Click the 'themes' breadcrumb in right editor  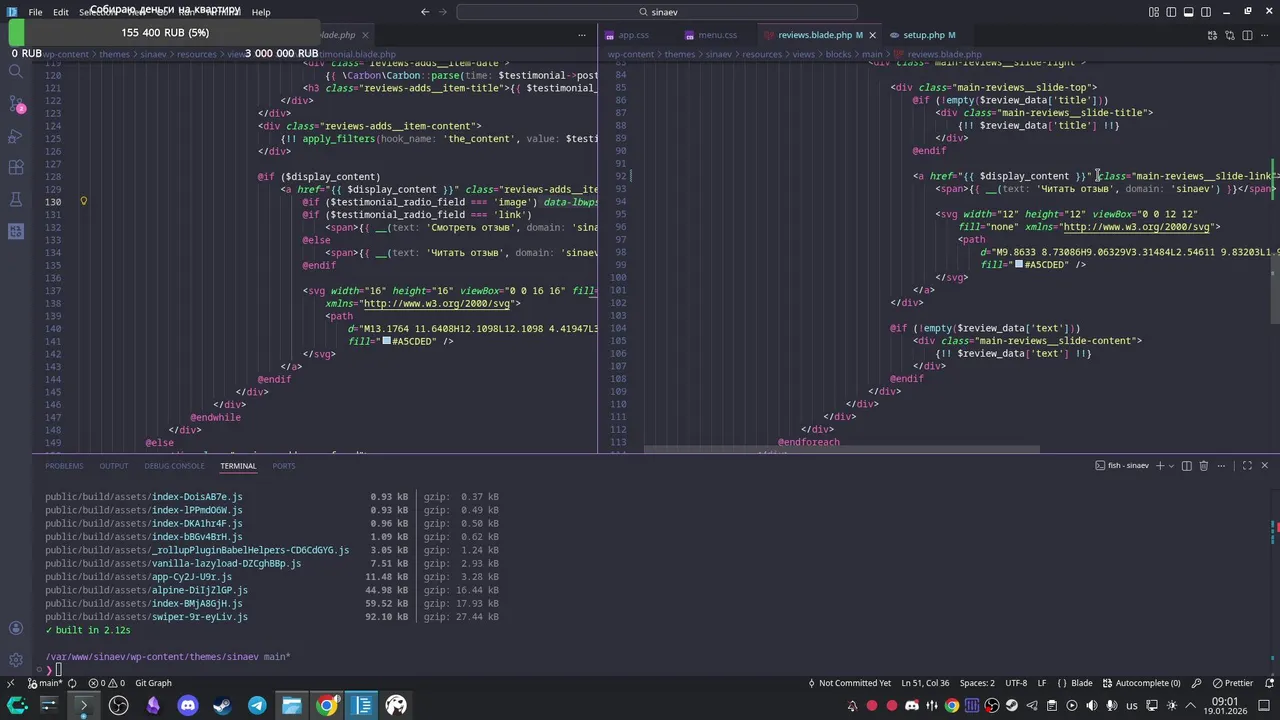click(x=679, y=54)
